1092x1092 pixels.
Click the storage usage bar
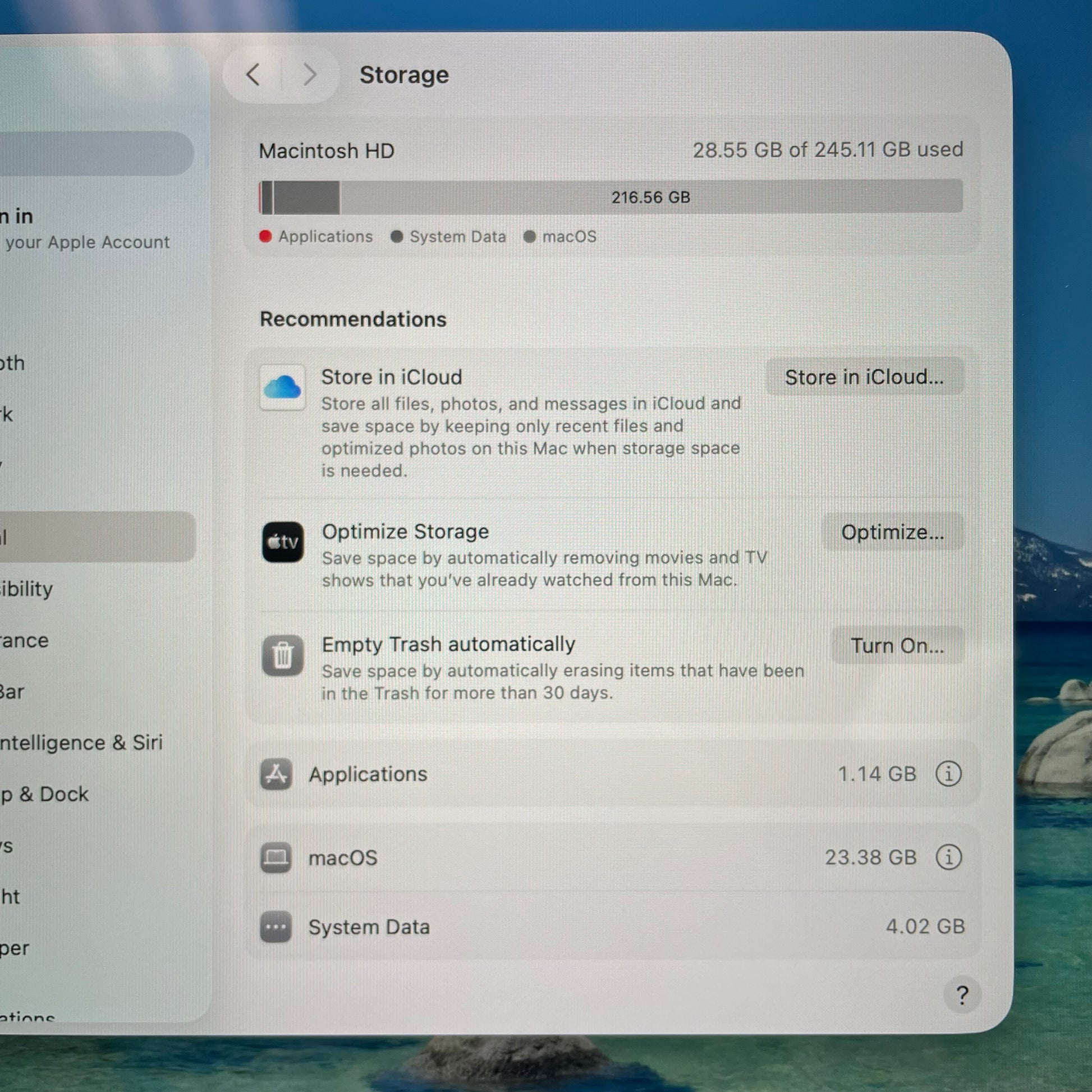point(611,198)
